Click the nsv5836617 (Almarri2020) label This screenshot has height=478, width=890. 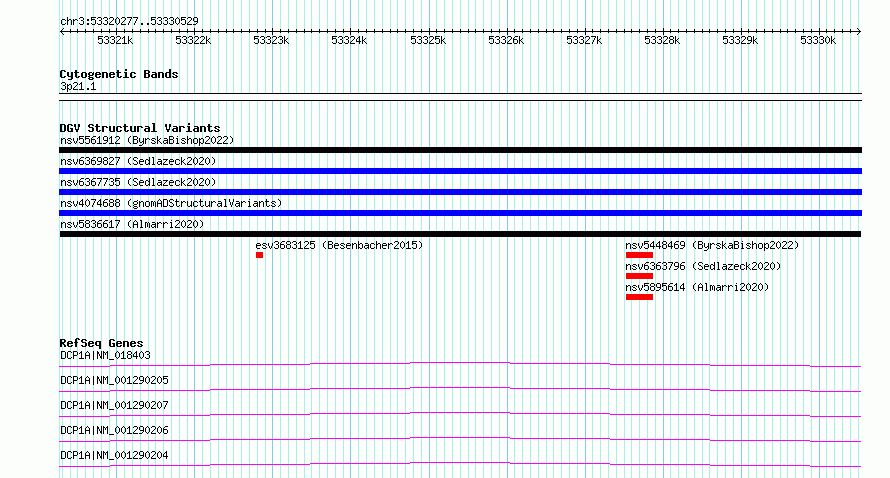(x=132, y=224)
